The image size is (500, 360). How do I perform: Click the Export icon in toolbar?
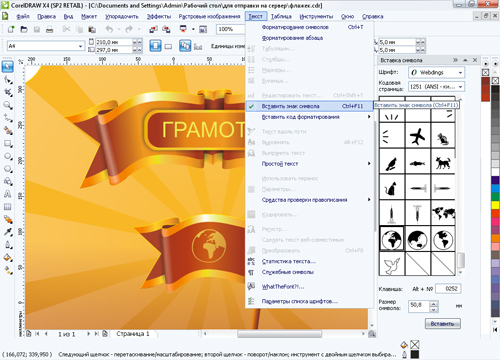pos(166,29)
